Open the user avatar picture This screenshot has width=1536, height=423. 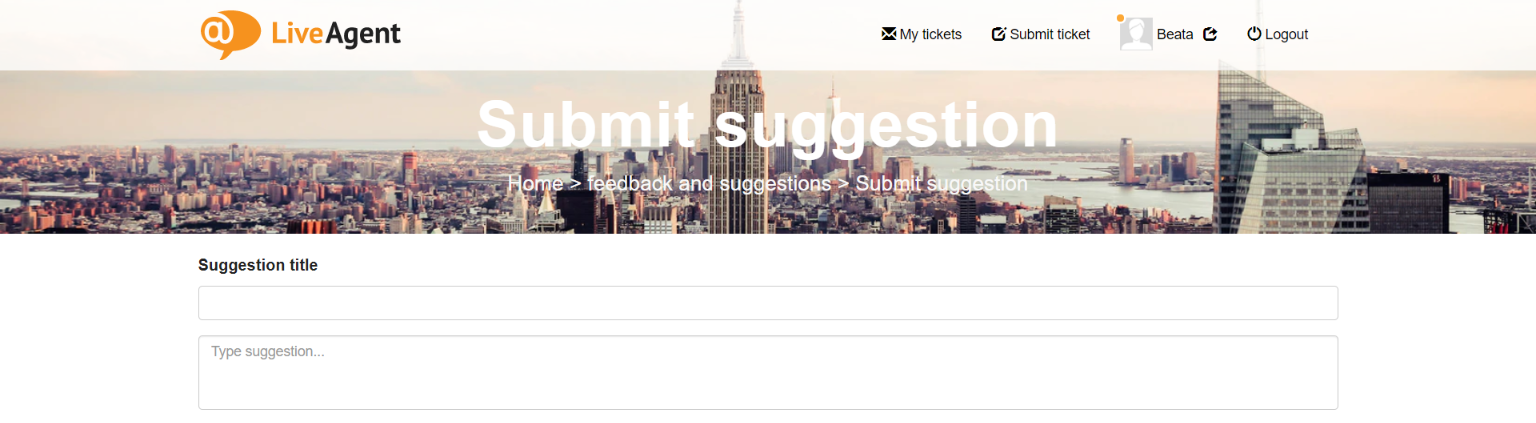tap(1136, 34)
